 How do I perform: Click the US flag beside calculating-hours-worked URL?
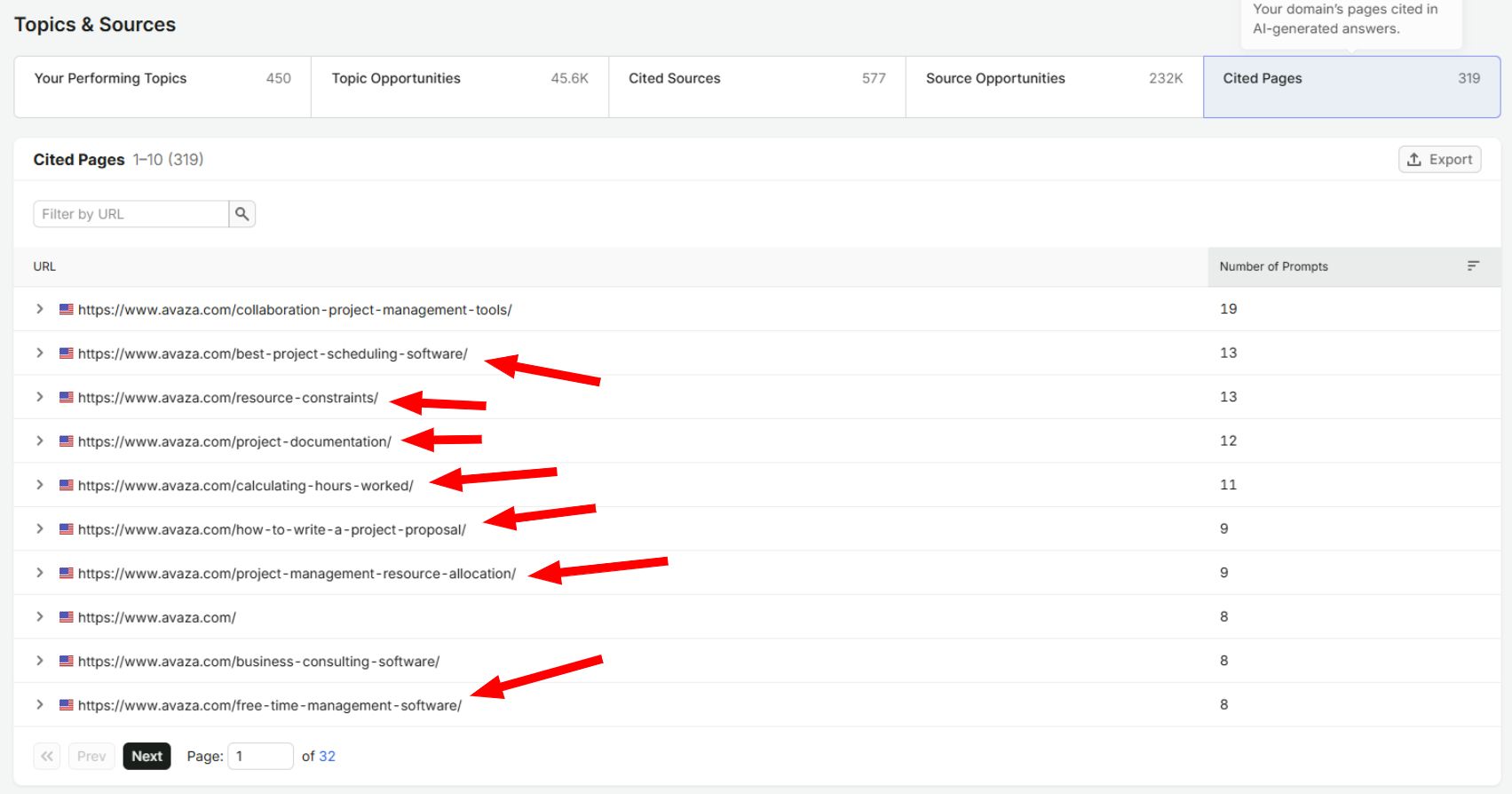click(x=67, y=485)
